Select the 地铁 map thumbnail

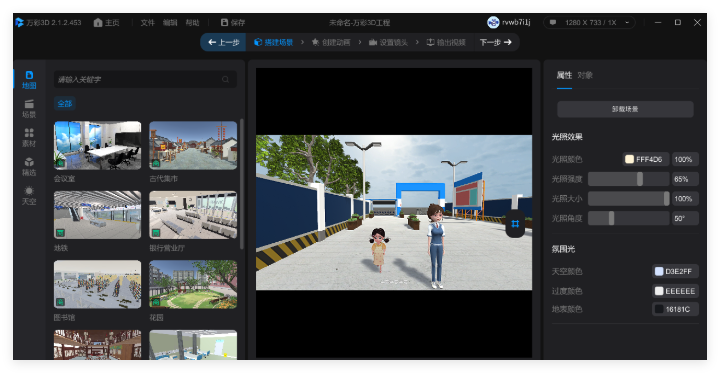pyautogui.click(x=97, y=215)
